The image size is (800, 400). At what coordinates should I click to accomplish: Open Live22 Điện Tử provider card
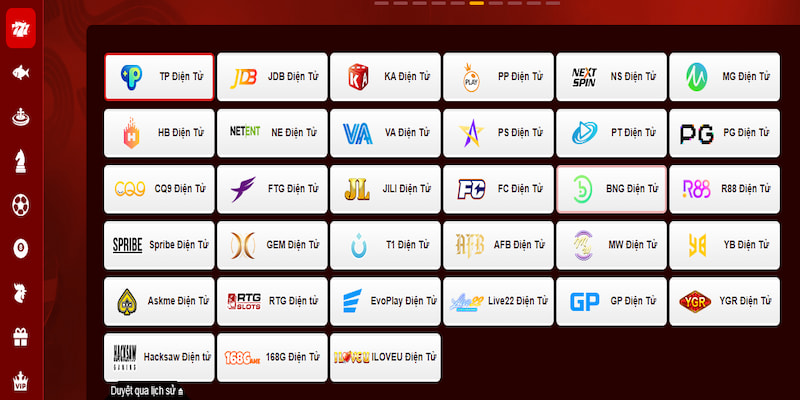[x=498, y=301]
